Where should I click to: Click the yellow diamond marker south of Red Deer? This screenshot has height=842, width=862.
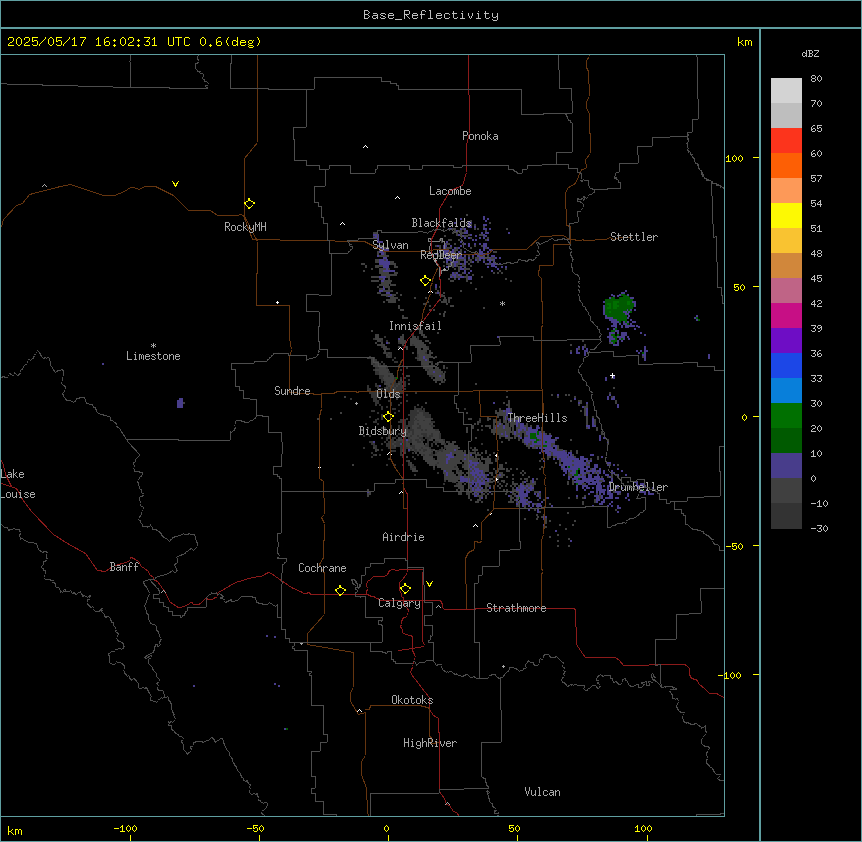[x=425, y=281]
